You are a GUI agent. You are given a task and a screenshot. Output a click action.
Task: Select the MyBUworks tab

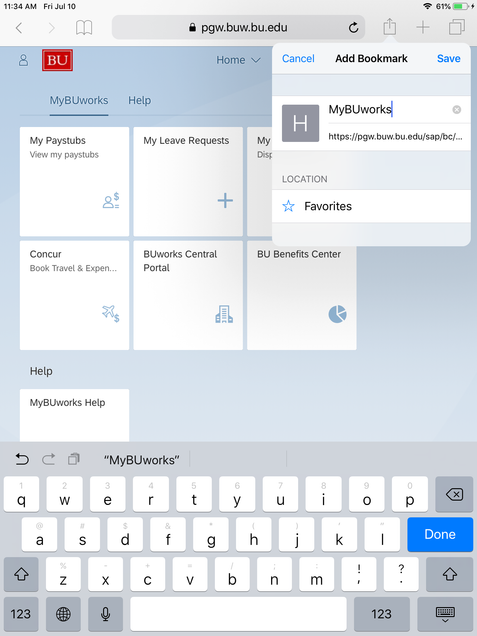(79, 100)
